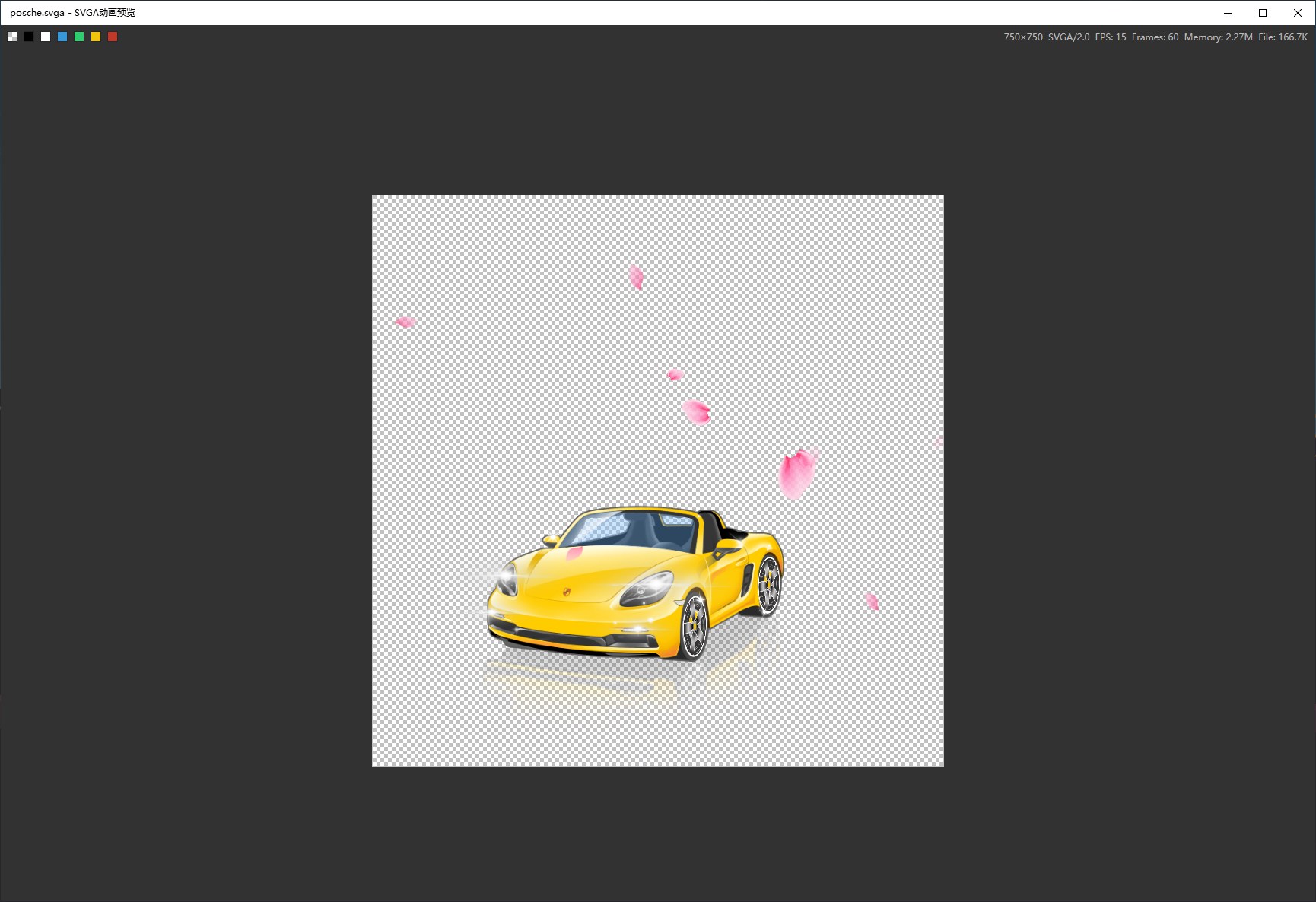Select the red background swatch
Viewport: 1316px width, 902px height.
(113, 37)
